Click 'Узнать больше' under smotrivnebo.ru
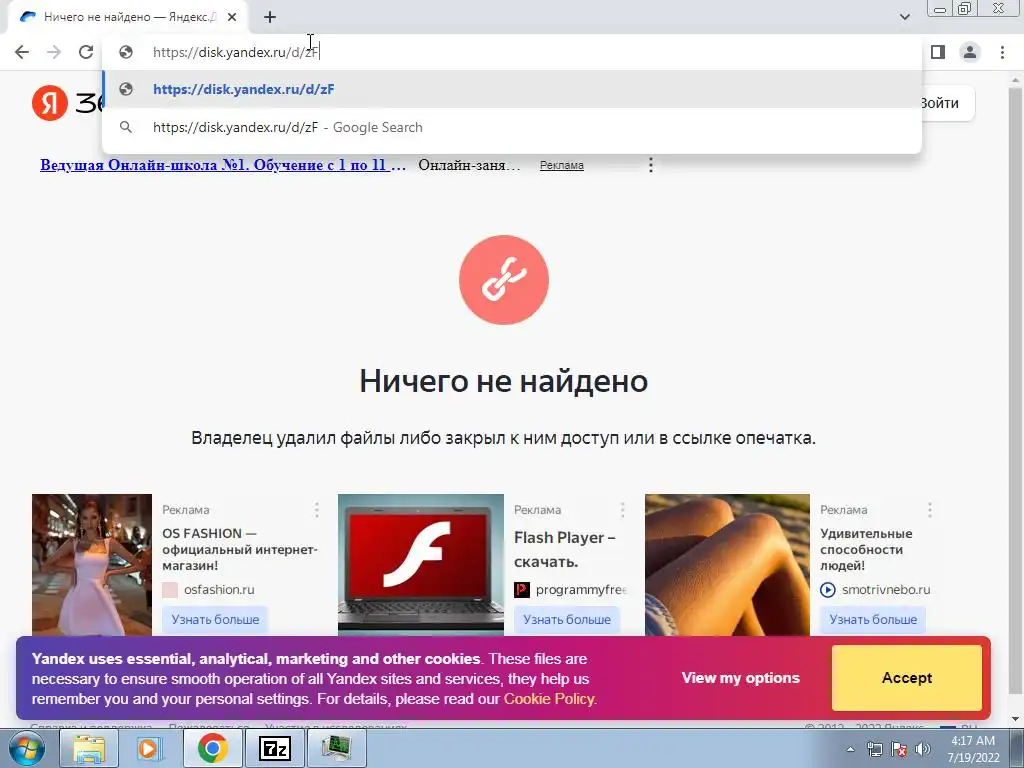The width and height of the screenshot is (1024, 768). click(x=873, y=619)
